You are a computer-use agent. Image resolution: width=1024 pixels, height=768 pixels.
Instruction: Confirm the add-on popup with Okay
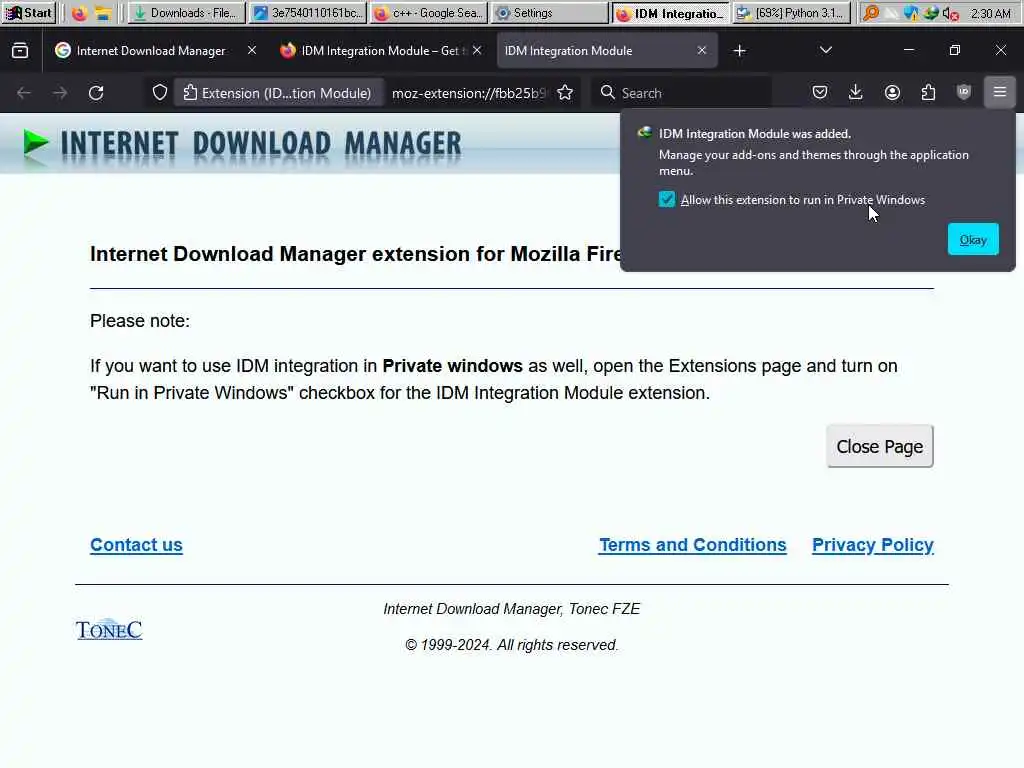pos(973,240)
